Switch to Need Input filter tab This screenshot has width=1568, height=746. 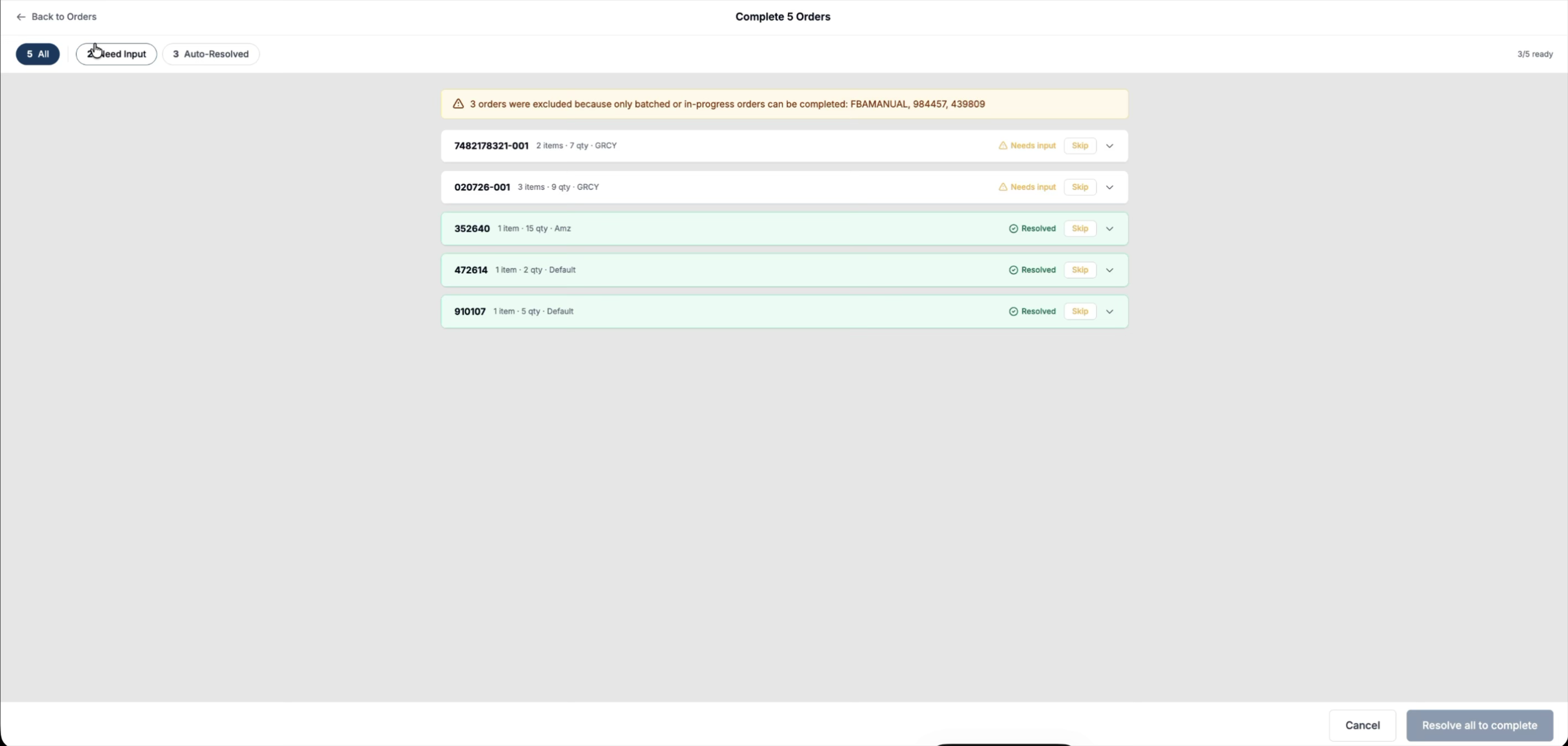(116, 54)
